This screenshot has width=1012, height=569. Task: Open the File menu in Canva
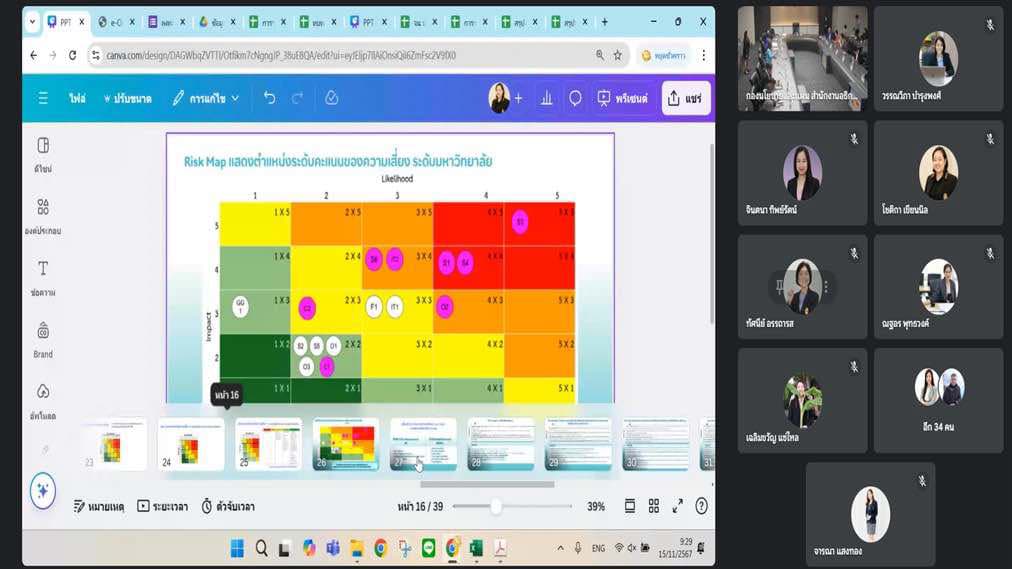(x=77, y=98)
